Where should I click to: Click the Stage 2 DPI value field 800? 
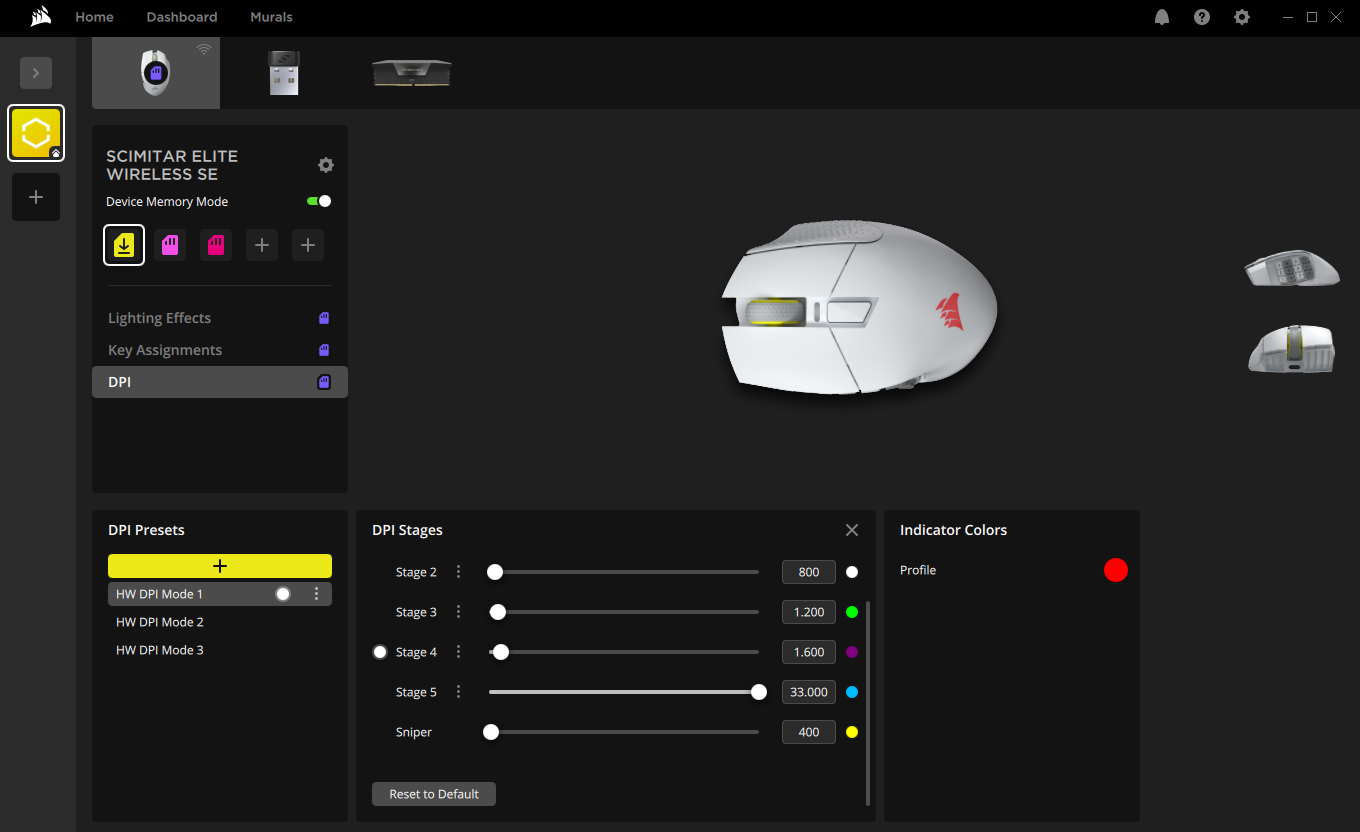pyautogui.click(x=809, y=572)
